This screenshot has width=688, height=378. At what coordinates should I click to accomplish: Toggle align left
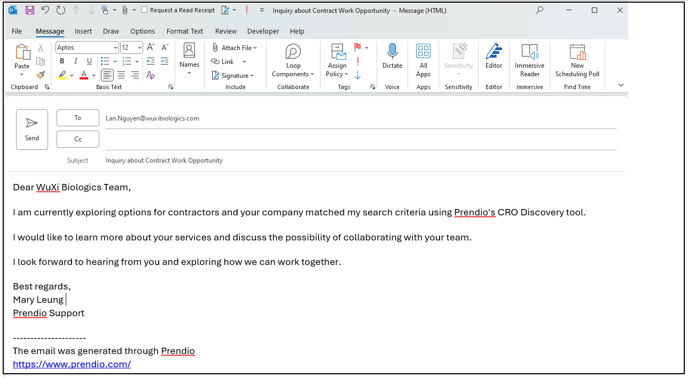107,75
